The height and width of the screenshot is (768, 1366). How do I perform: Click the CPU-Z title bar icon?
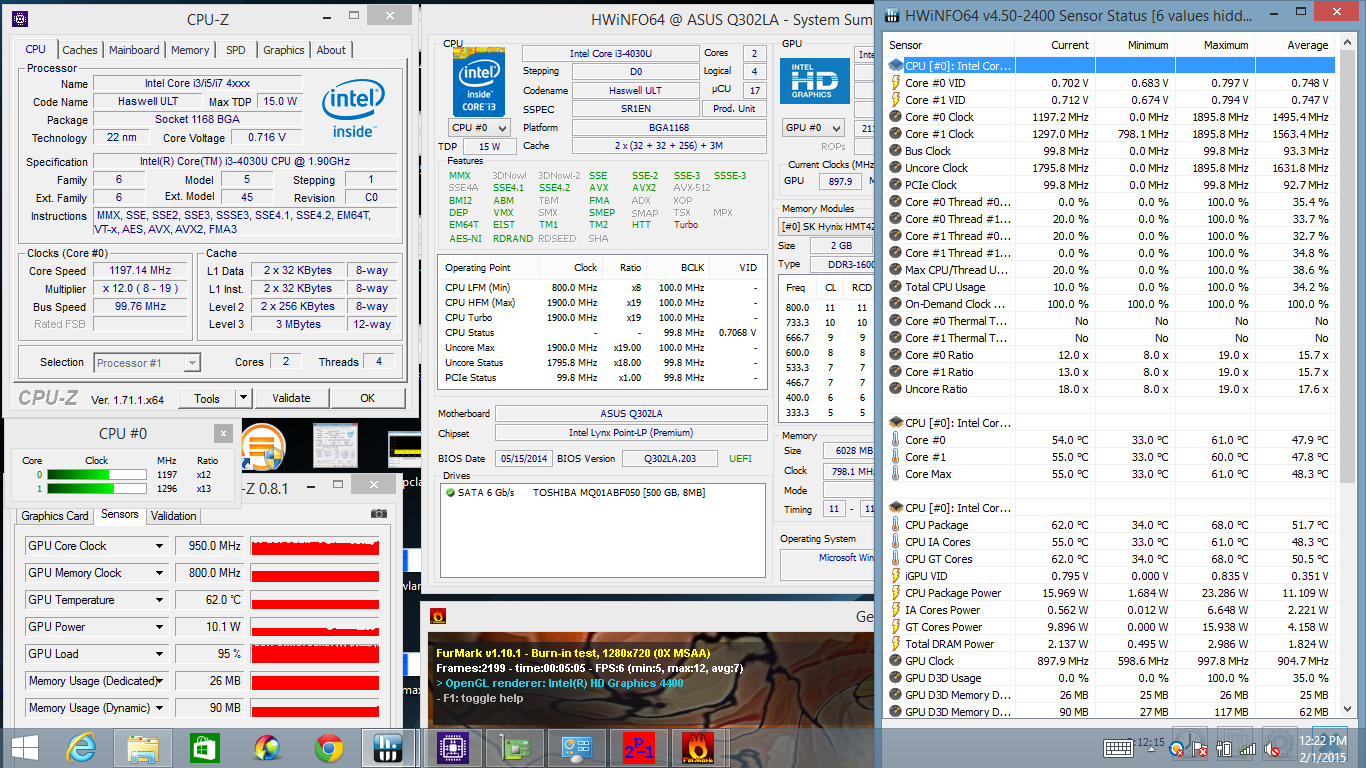point(19,18)
